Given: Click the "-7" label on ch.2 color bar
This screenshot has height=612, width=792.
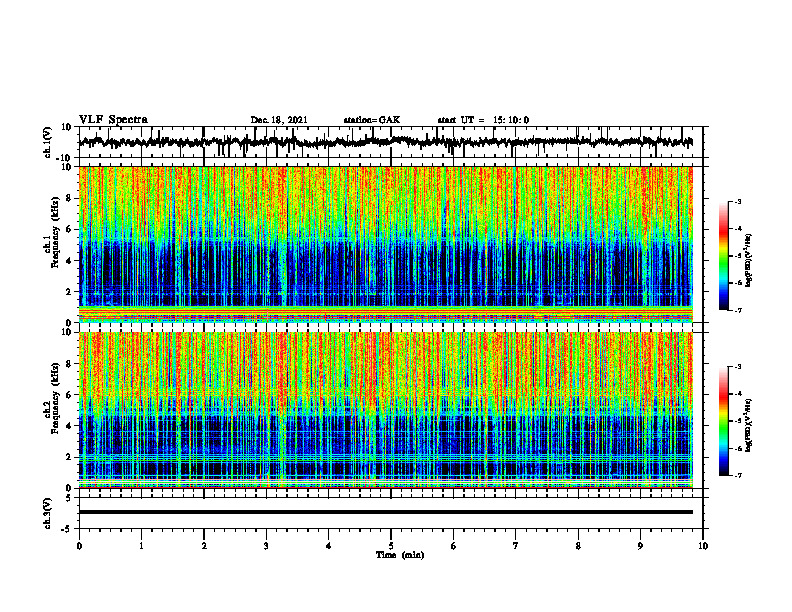Looking at the screenshot, I should click(x=738, y=476).
